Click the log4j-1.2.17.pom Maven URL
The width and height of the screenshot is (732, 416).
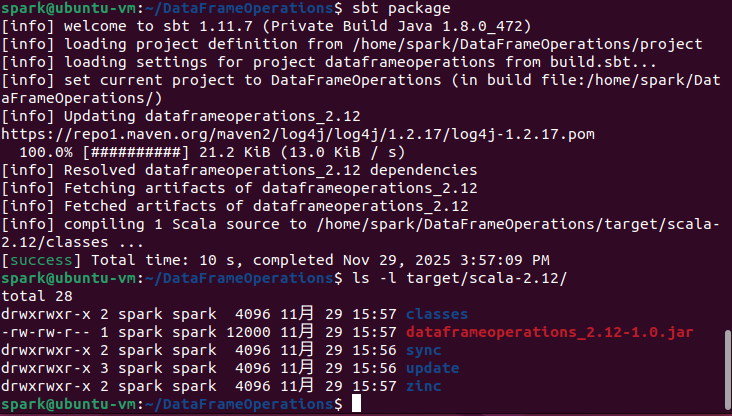click(298, 134)
